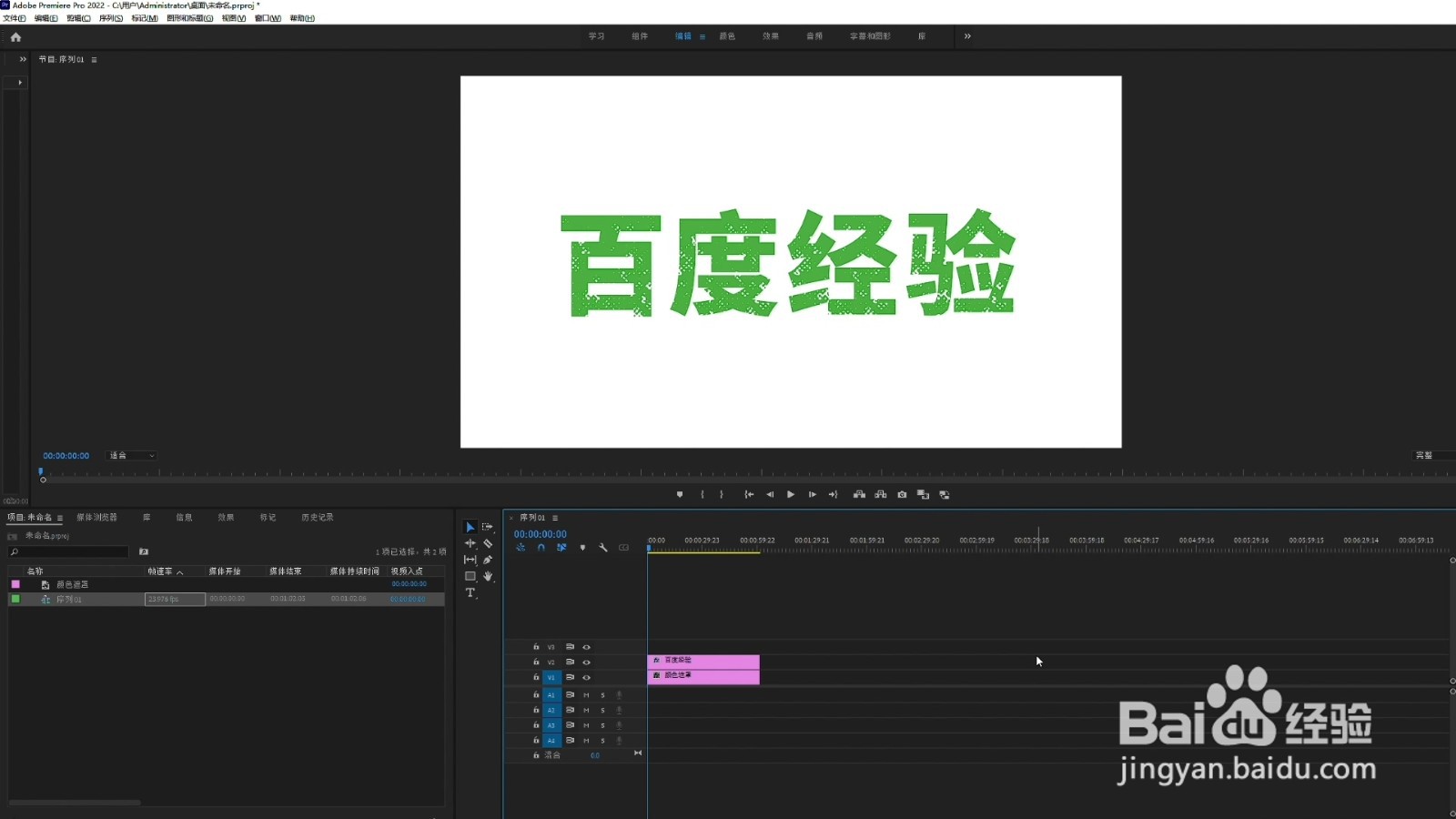The height and width of the screenshot is (819, 1456).
Task: Switch to 效果 panel tab
Action: [x=226, y=517]
